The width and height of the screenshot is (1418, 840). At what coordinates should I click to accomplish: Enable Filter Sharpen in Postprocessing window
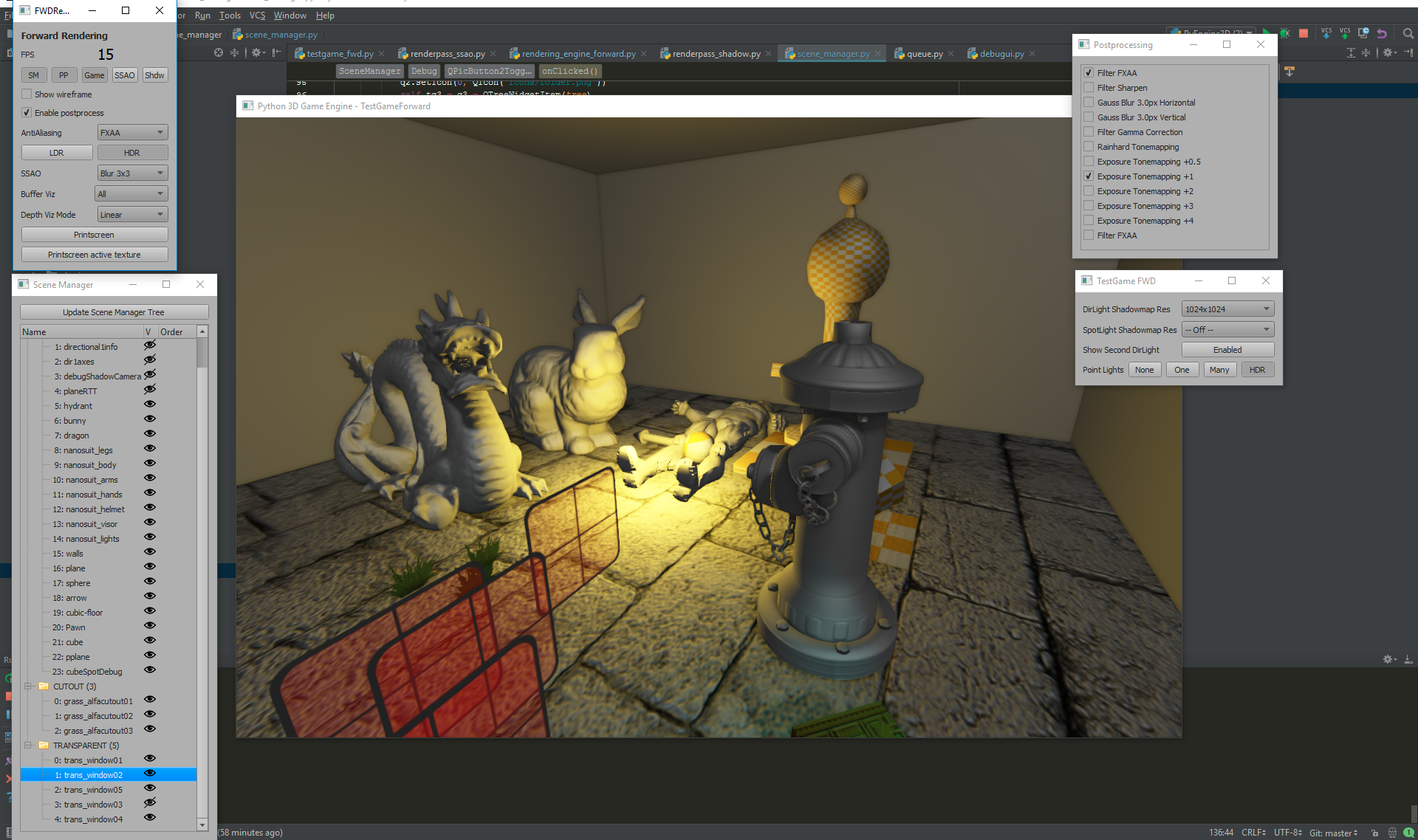[x=1089, y=87]
